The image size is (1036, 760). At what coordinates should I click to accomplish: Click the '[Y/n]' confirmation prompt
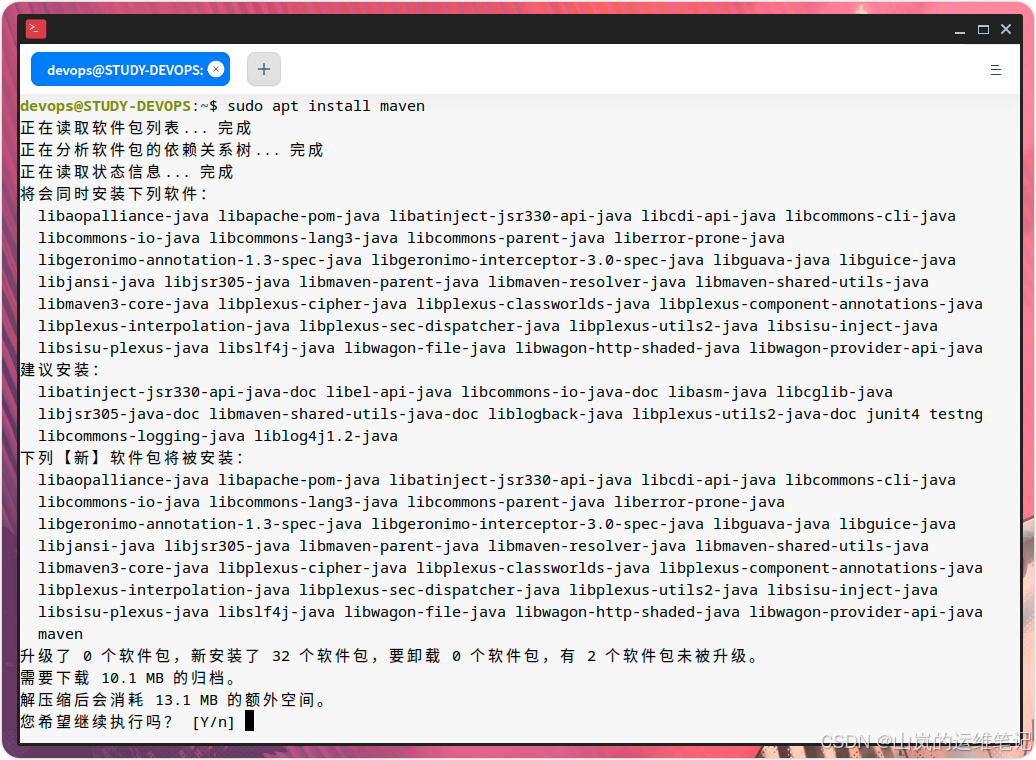tap(213, 722)
